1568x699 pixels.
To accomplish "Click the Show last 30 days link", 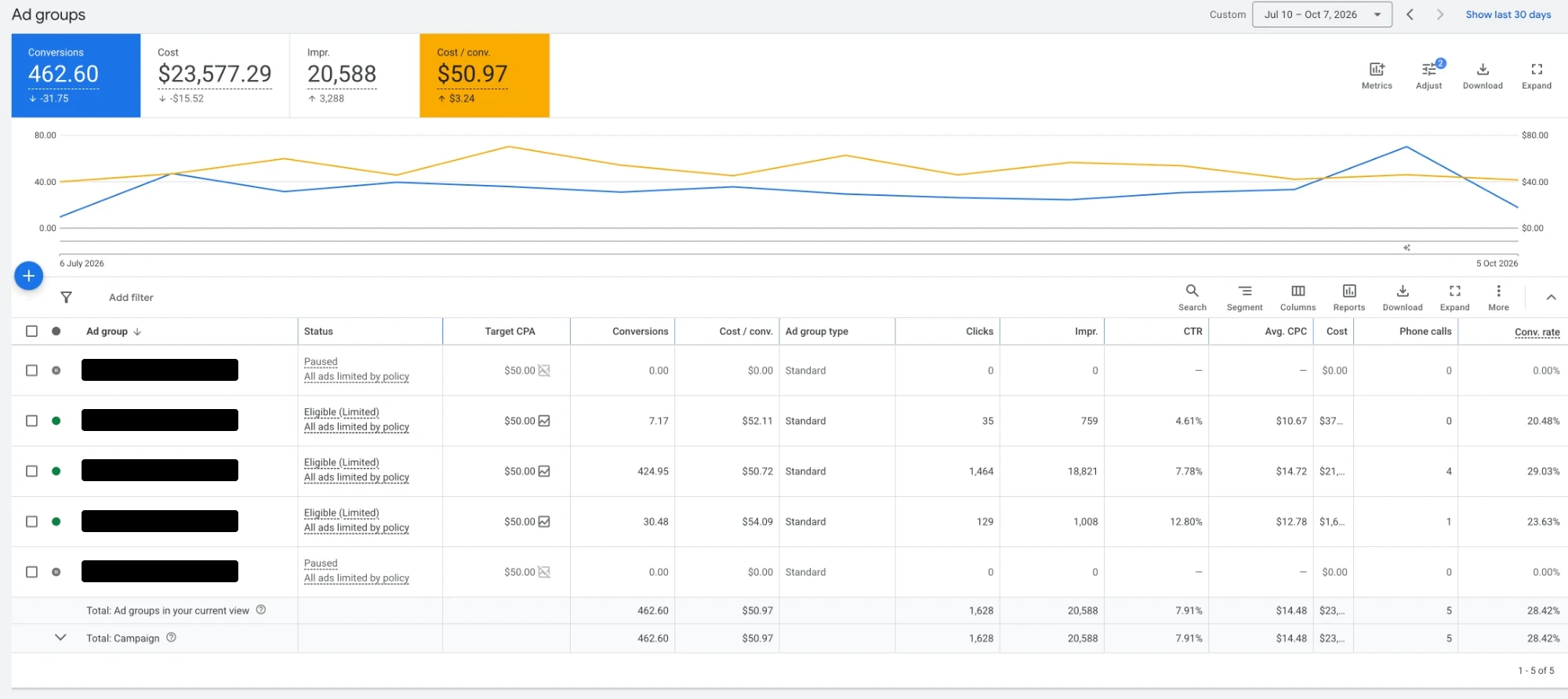I will (x=1508, y=15).
